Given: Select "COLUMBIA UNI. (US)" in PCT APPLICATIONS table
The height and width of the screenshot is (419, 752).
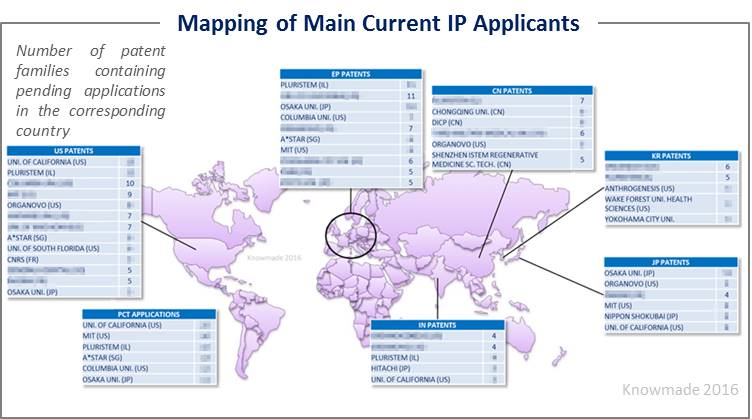Looking at the screenshot, I should coord(115,369).
